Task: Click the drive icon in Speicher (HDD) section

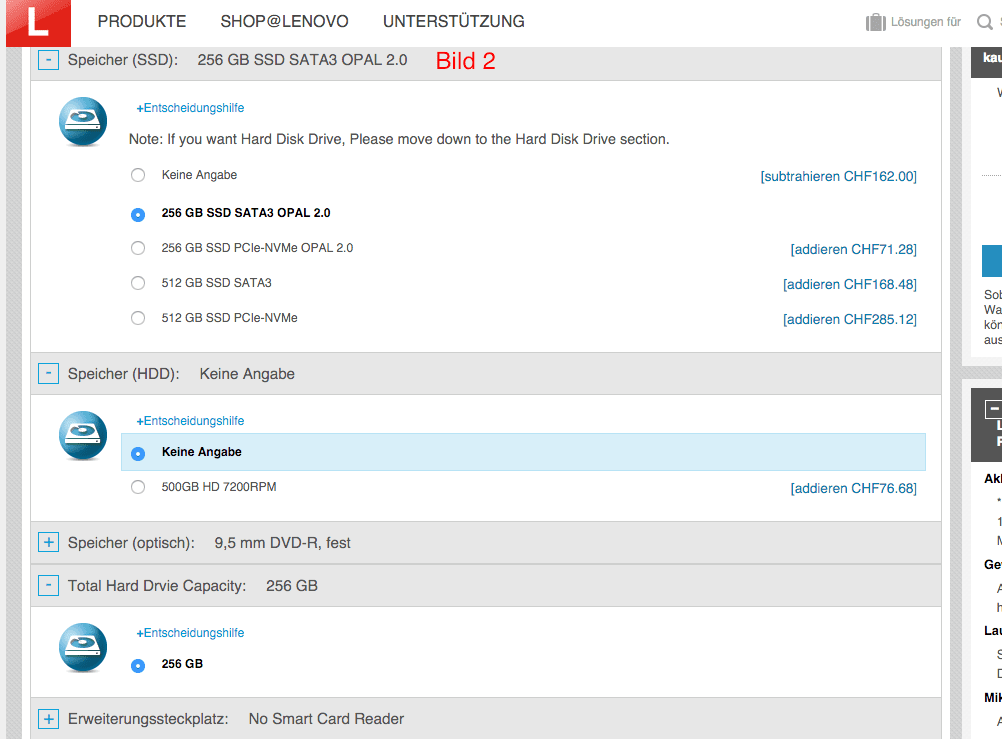Action: pos(83,435)
